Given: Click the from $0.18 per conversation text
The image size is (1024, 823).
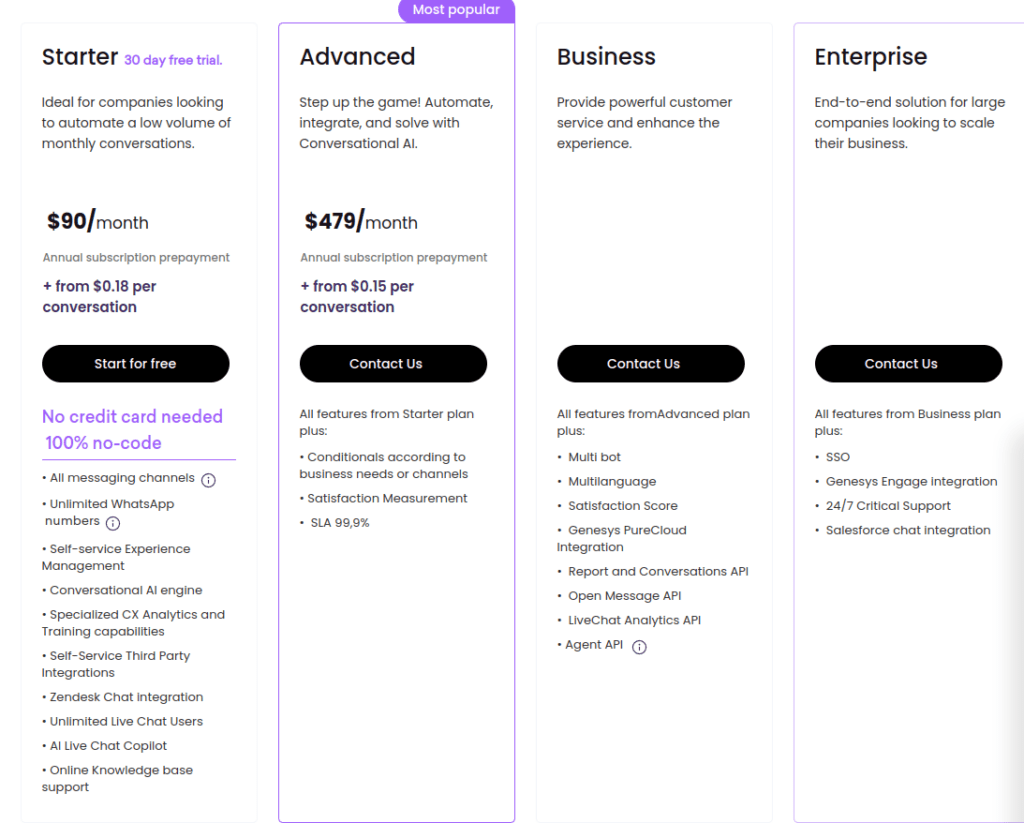Looking at the screenshot, I should click(x=99, y=297).
